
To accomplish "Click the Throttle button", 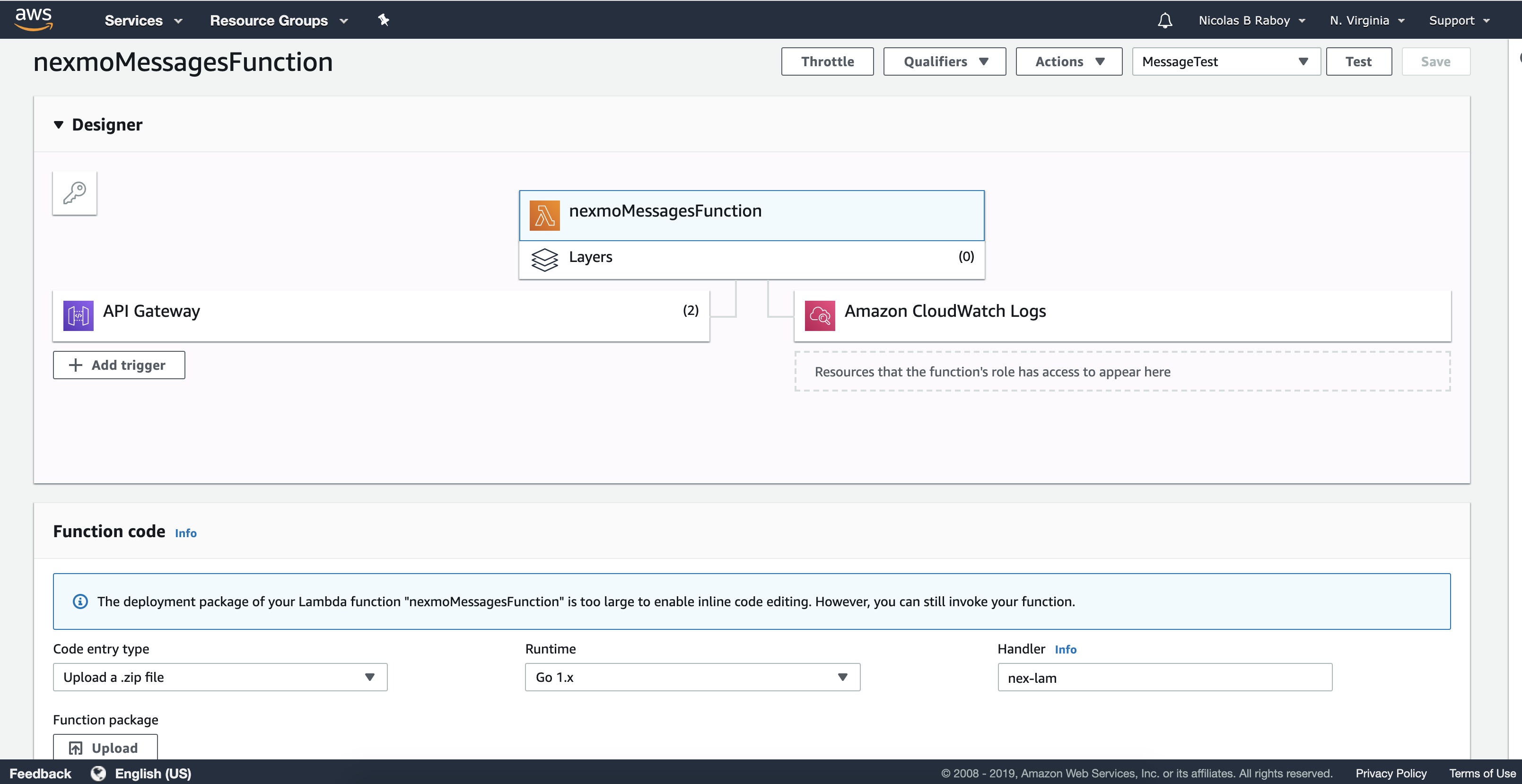I will (x=827, y=61).
